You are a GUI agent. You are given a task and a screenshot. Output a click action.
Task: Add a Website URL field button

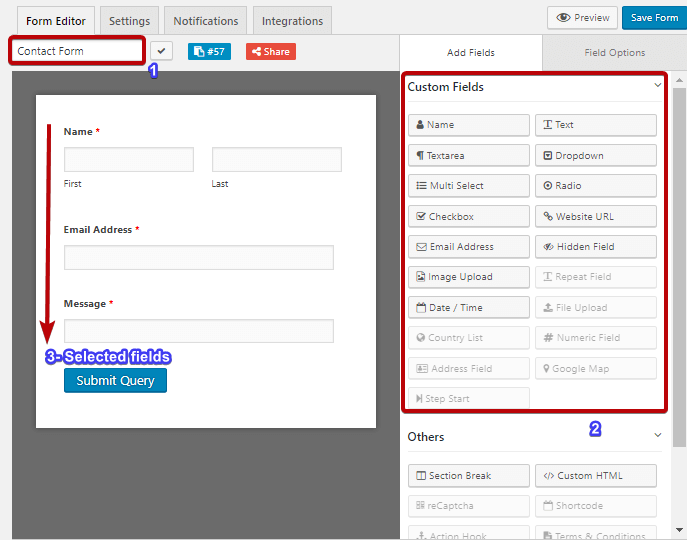(595, 217)
